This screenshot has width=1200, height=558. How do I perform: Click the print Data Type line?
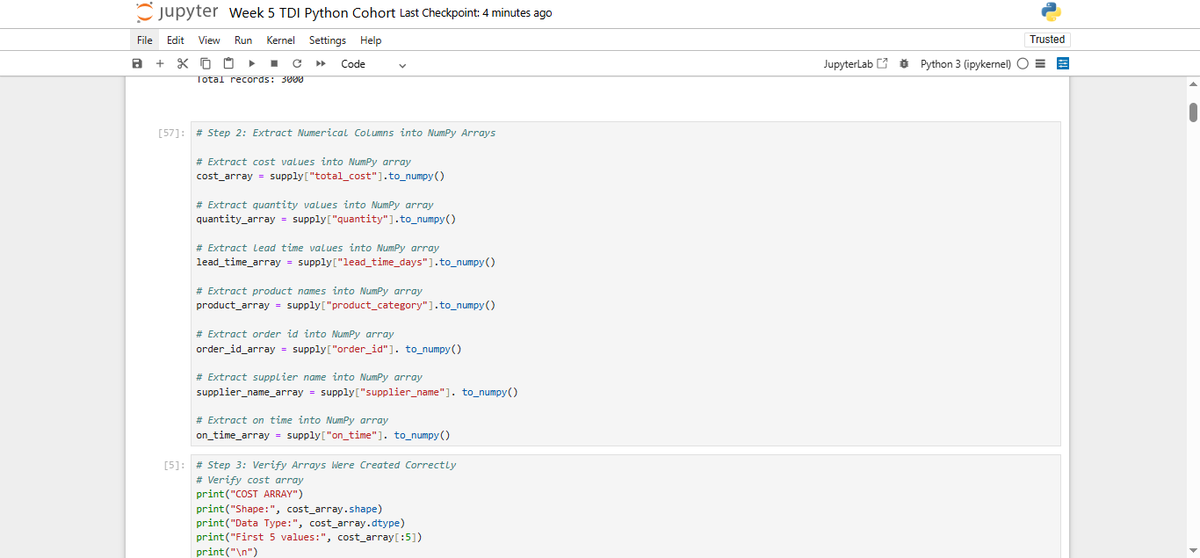pos(303,522)
